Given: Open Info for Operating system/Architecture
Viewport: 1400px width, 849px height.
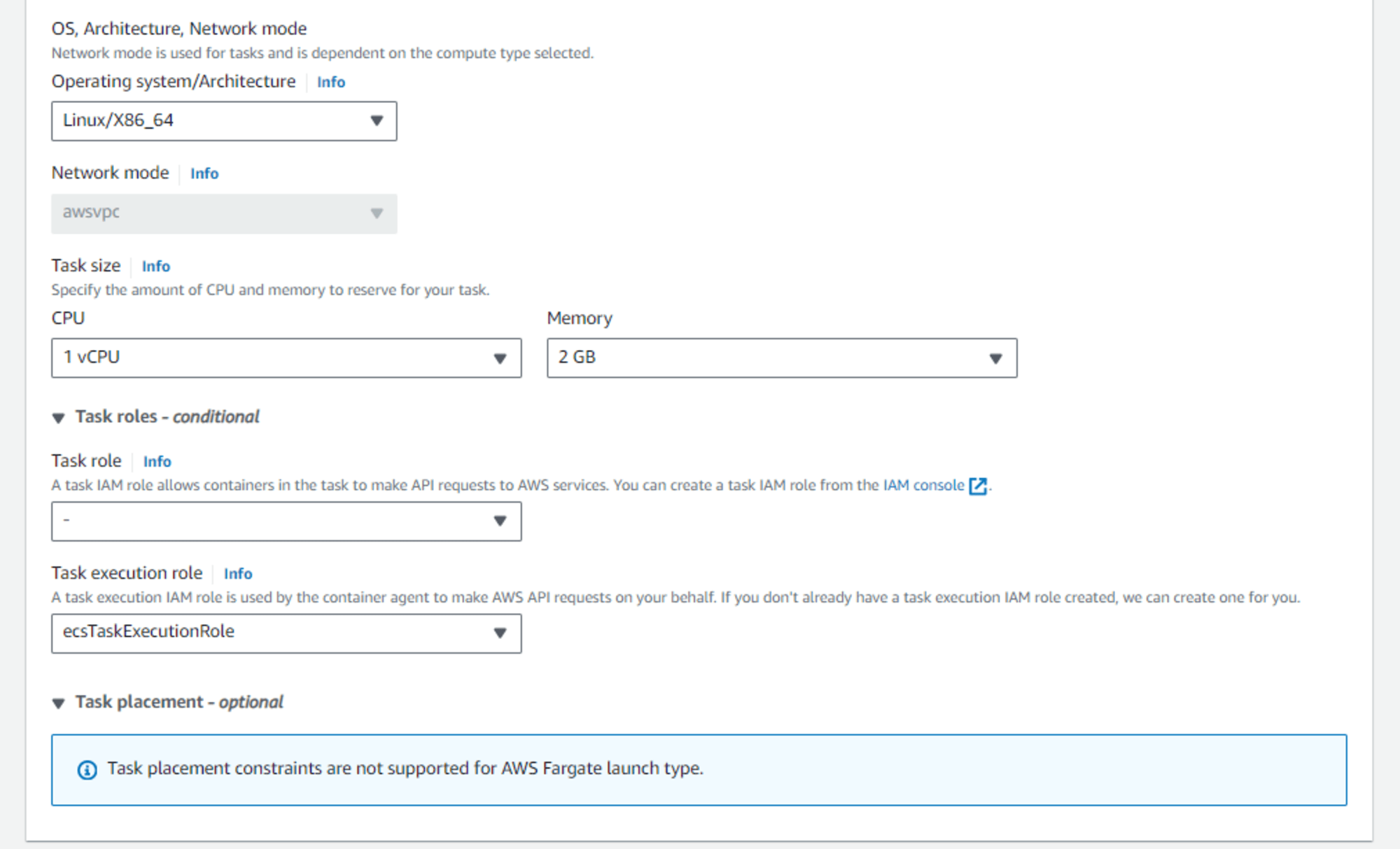Looking at the screenshot, I should (x=330, y=82).
